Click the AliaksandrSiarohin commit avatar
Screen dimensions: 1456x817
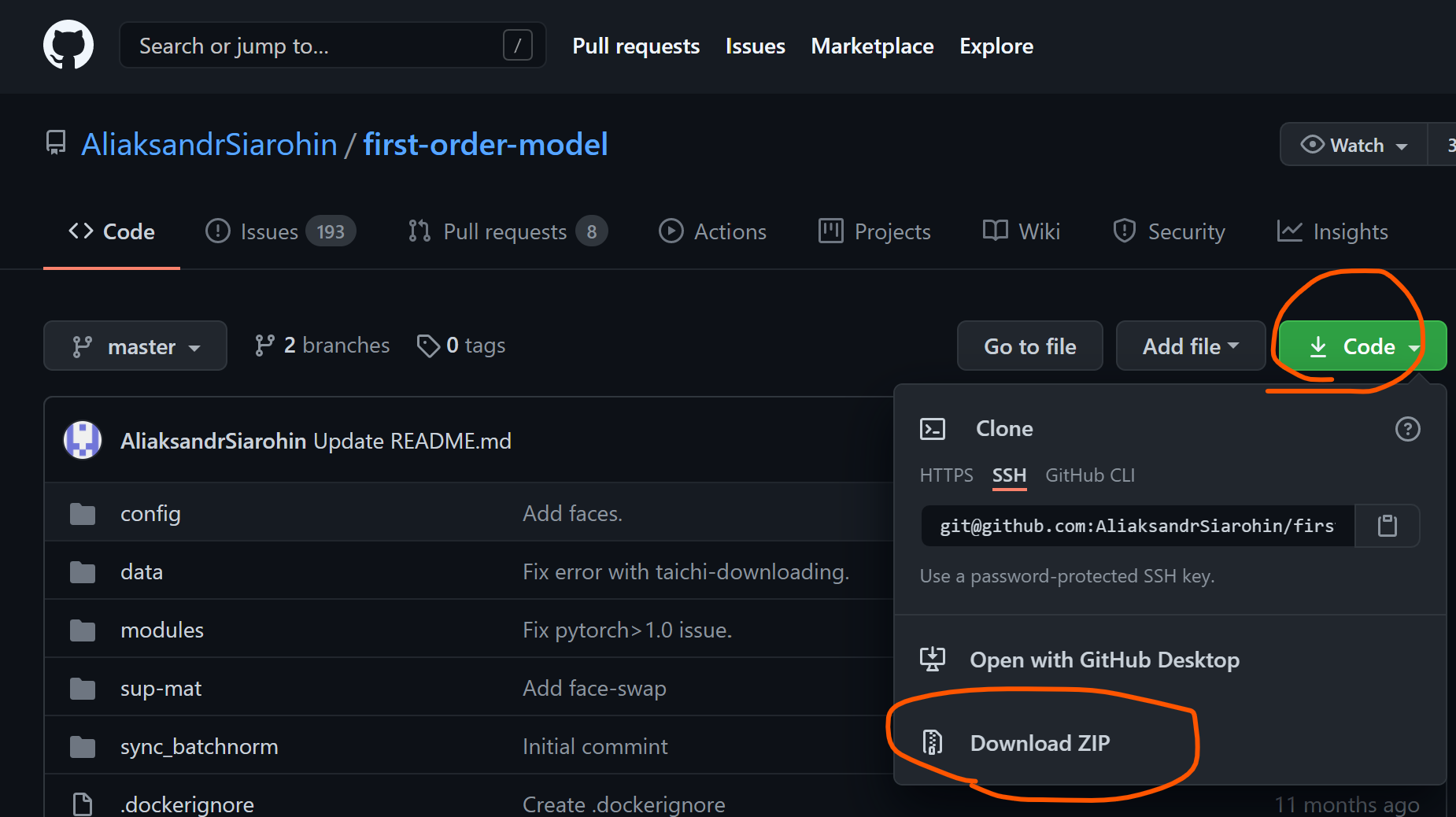pos(83,440)
